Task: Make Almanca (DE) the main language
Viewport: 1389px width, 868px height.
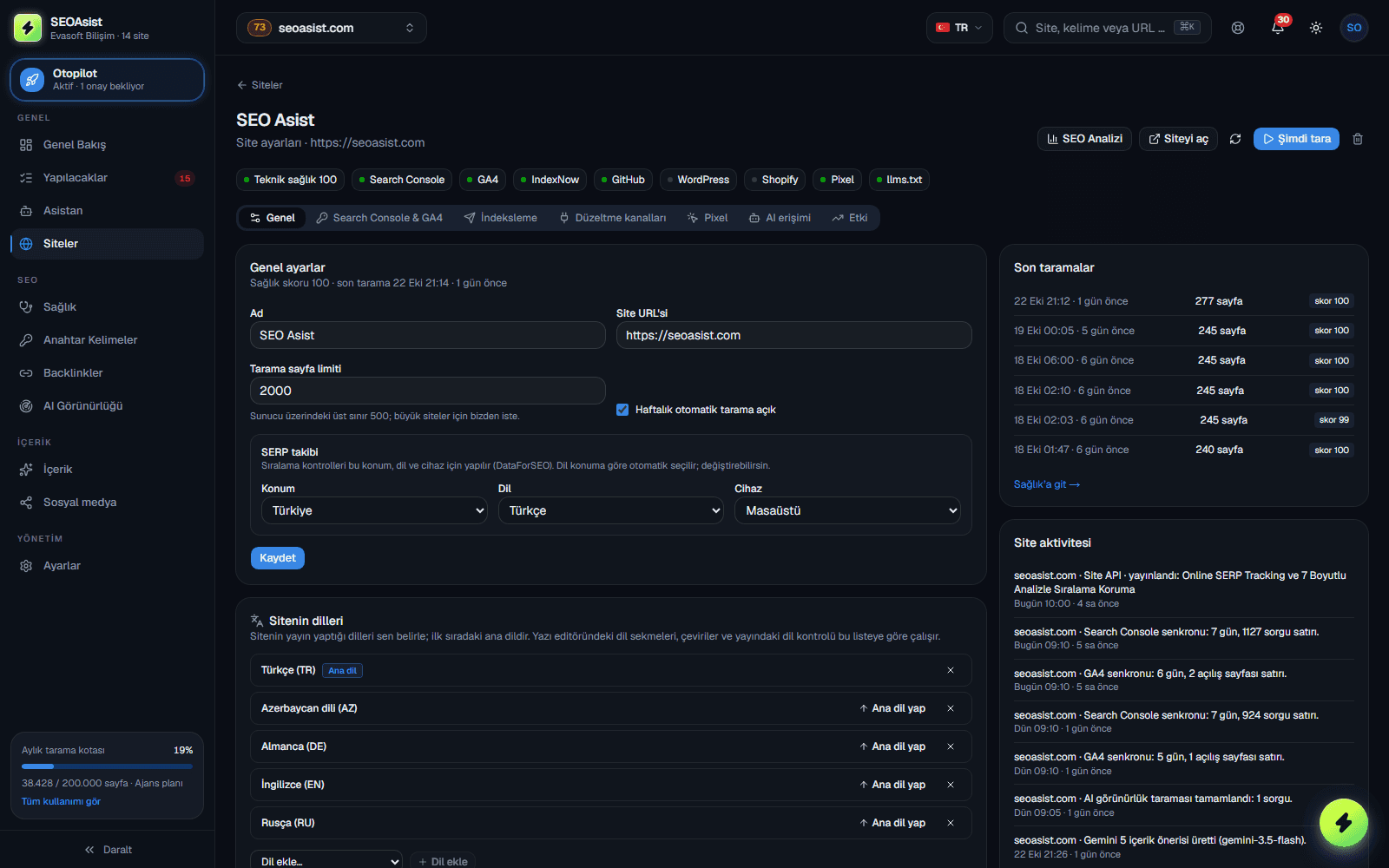Action: click(892, 746)
